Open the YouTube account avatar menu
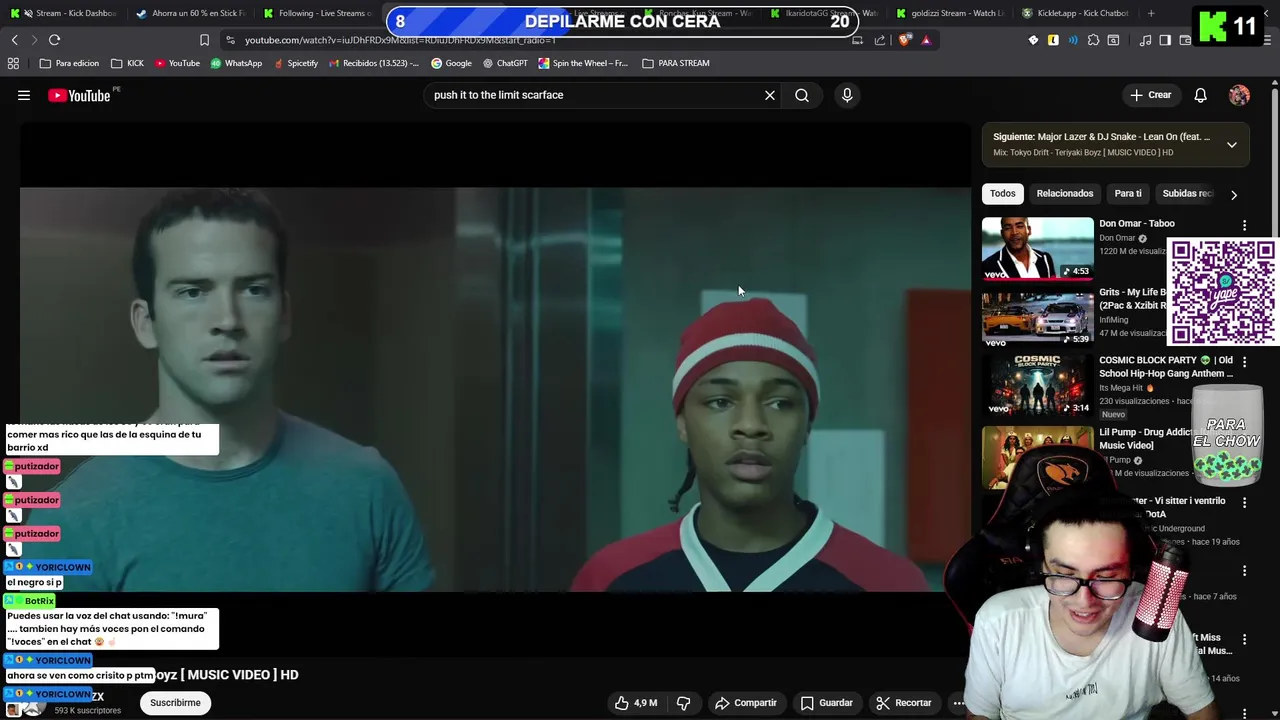 [1239, 95]
